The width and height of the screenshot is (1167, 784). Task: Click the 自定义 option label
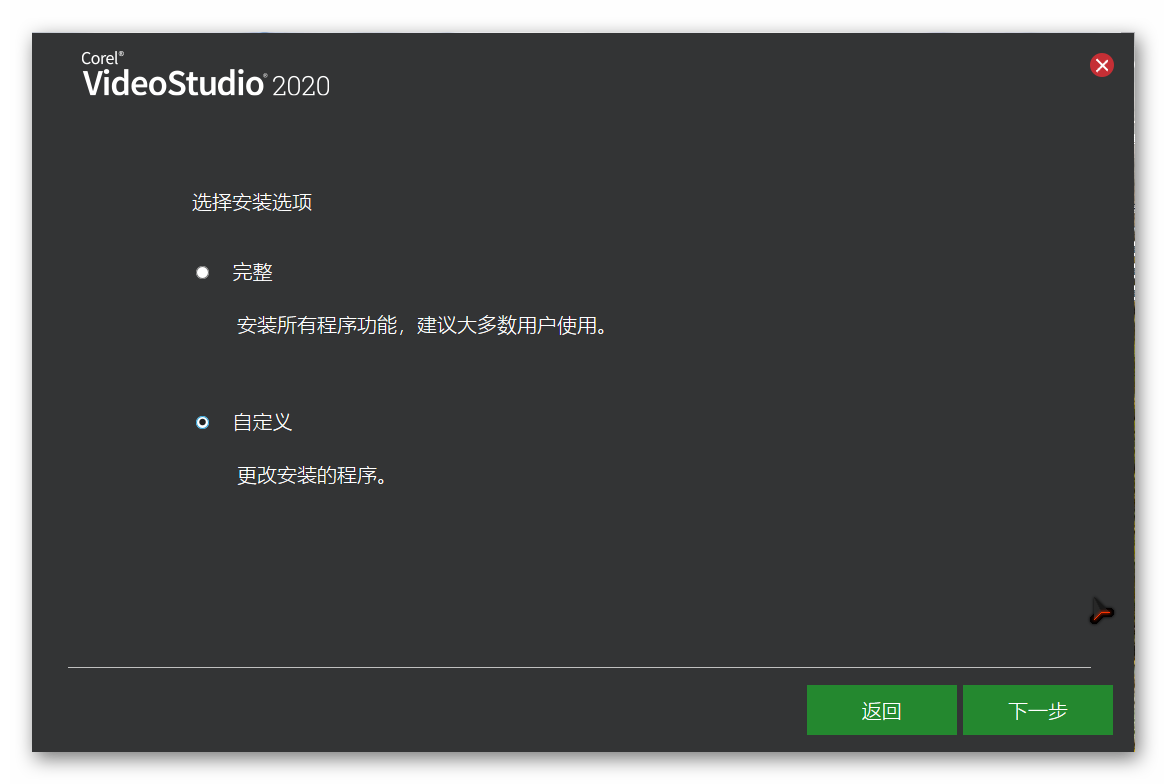point(262,423)
